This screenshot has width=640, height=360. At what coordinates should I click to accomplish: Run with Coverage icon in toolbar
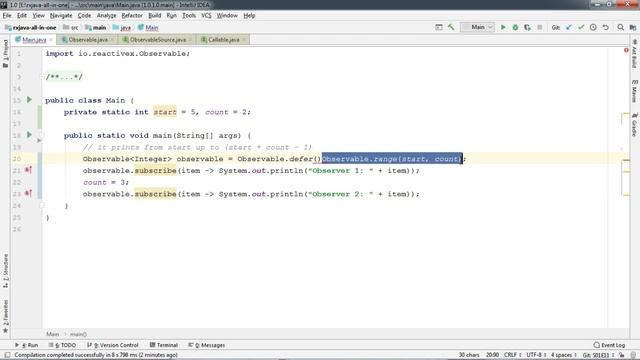click(x=527, y=27)
